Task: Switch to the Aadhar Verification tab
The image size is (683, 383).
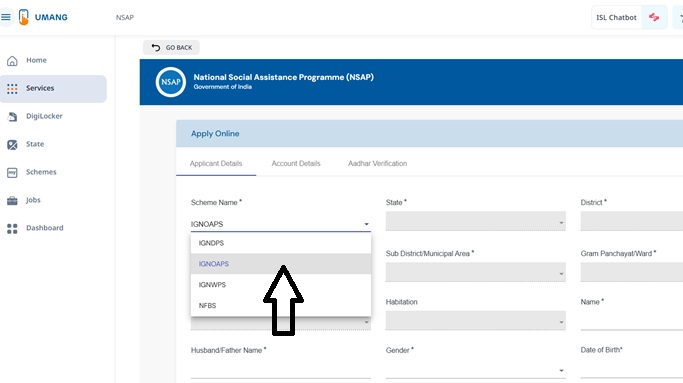Action: [377, 163]
